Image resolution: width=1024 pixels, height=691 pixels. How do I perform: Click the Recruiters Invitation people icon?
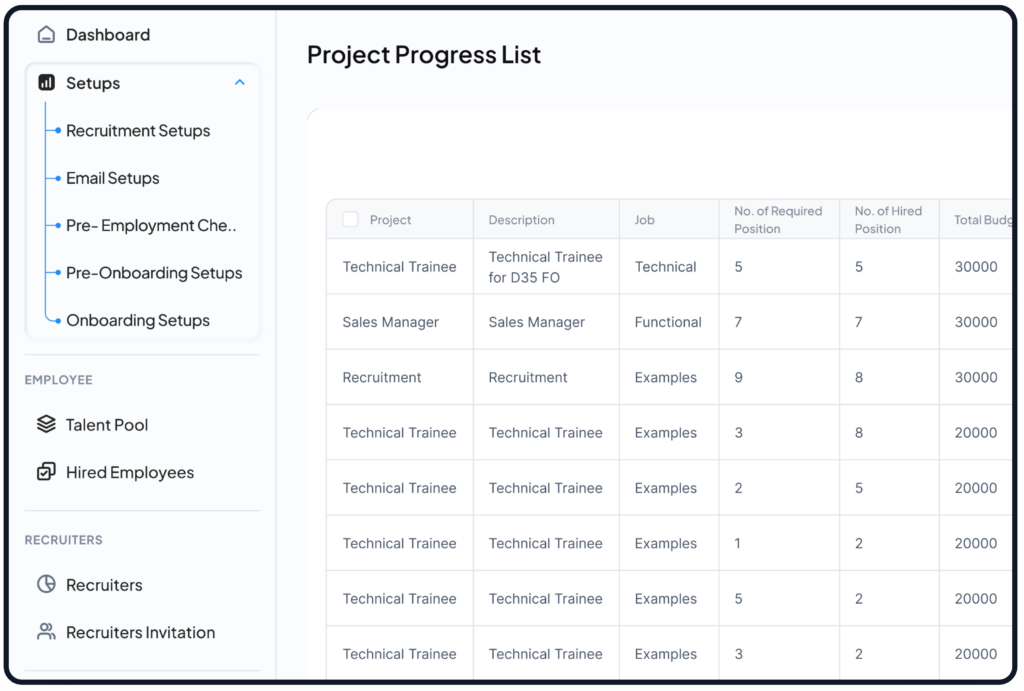coord(46,632)
